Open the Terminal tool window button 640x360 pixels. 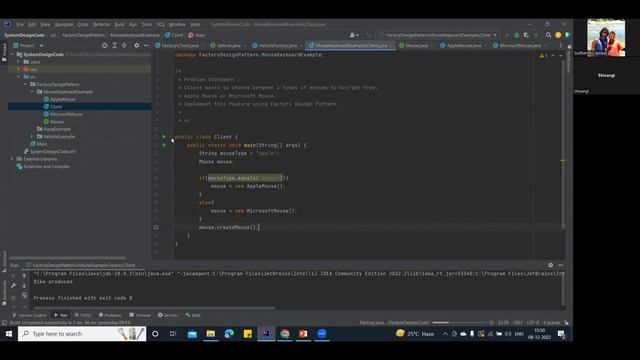click(x=140, y=315)
